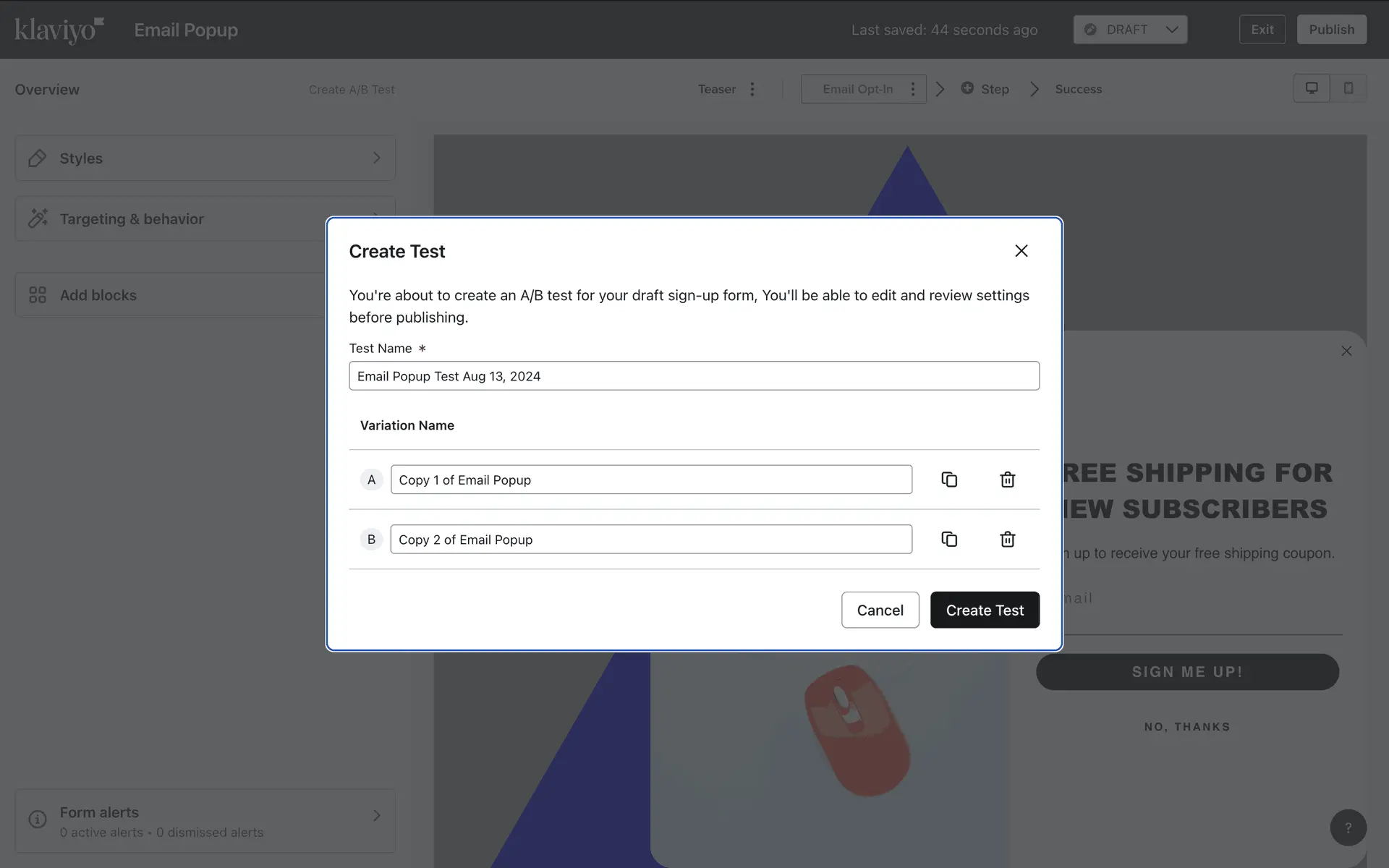Click Cancel in the dialog
This screenshot has width=1389, height=868.
pyautogui.click(x=880, y=610)
